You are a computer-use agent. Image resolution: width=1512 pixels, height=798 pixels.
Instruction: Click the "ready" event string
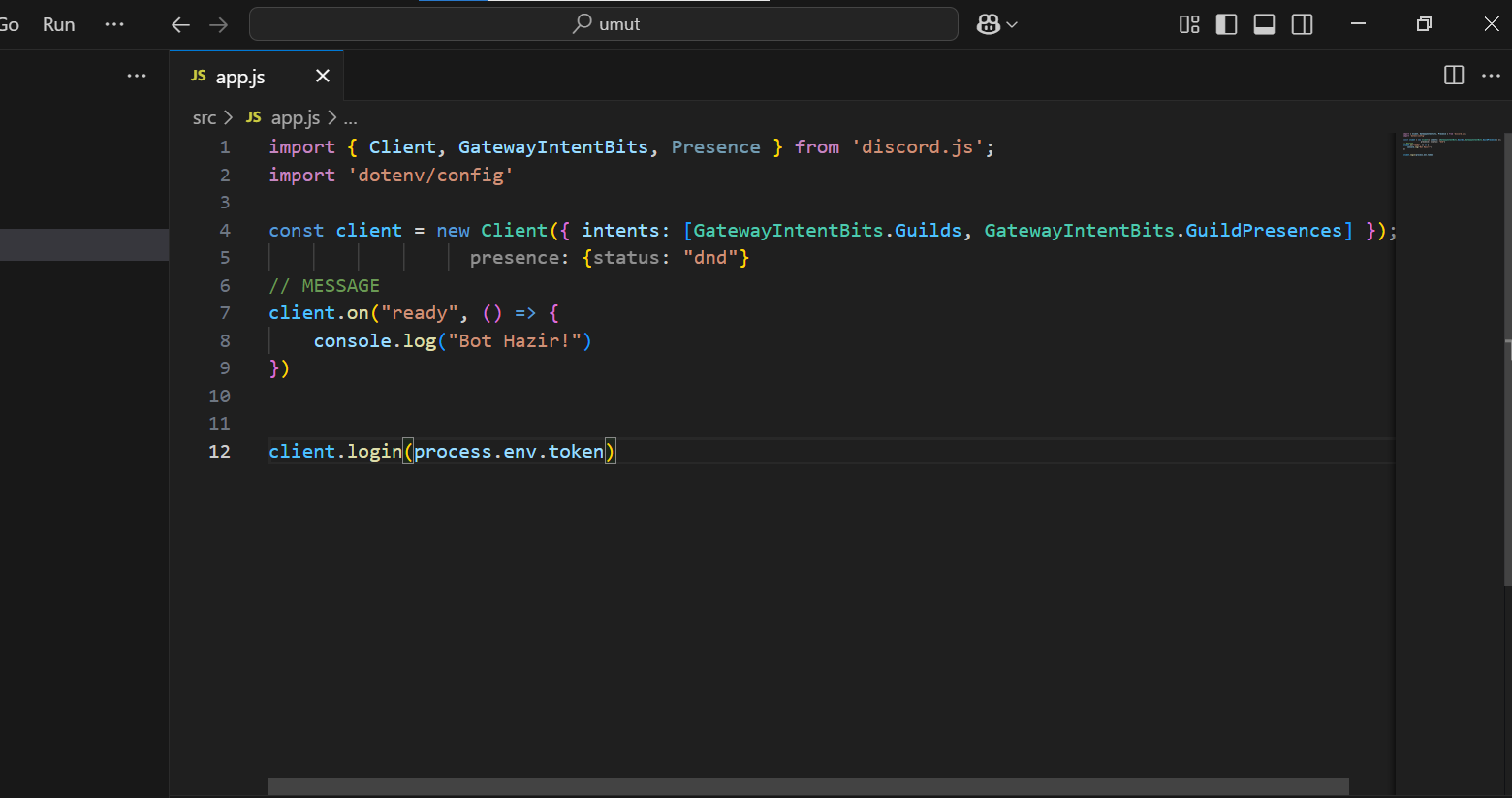click(x=419, y=313)
